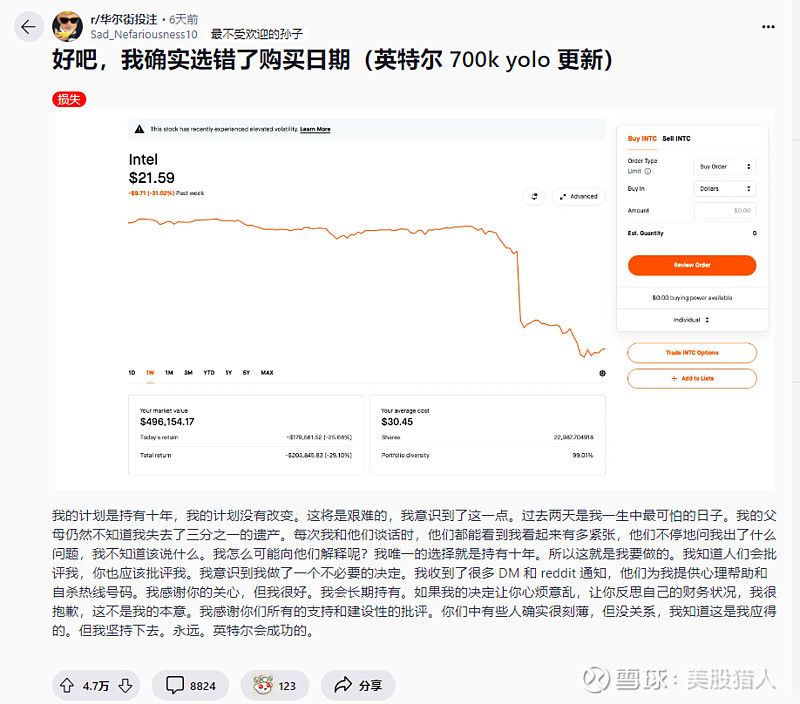The image size is (800, 704).
Task: Open the 8824 comments
Action: pos(190,686)
